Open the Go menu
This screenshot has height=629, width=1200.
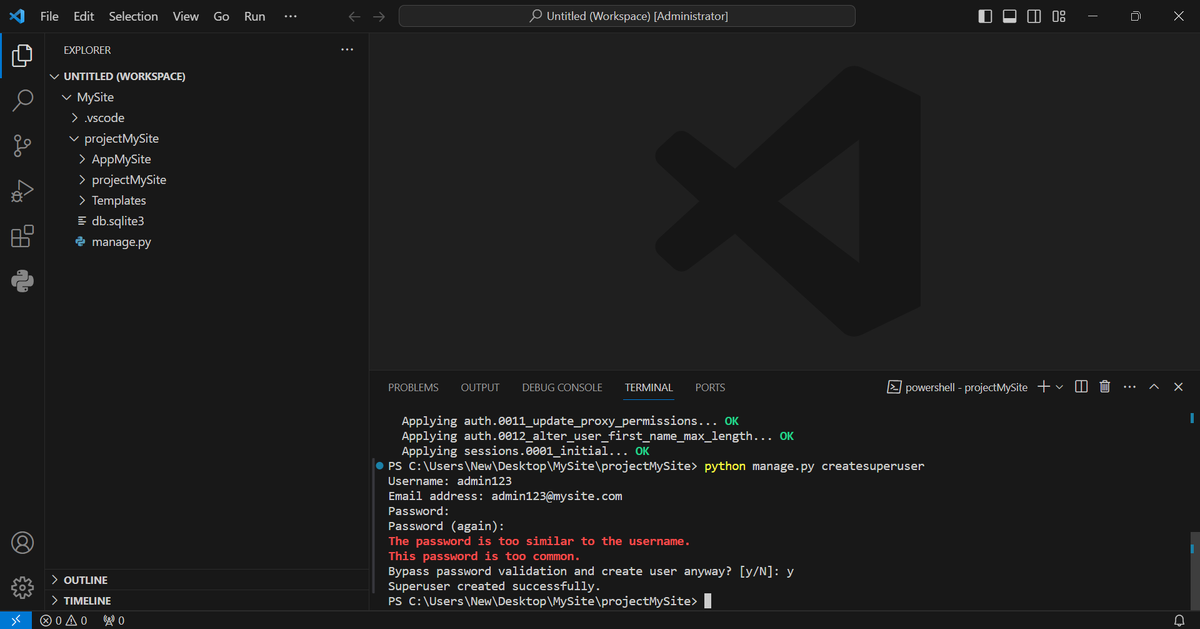click(x=222, y=16)
